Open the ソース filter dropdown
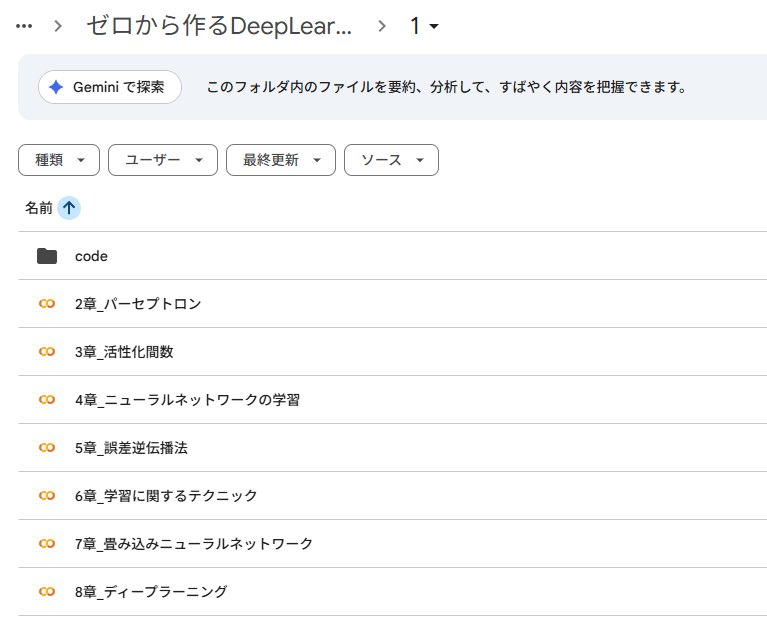The height and width of the screenshot is (626, 767). pos(391,160)
